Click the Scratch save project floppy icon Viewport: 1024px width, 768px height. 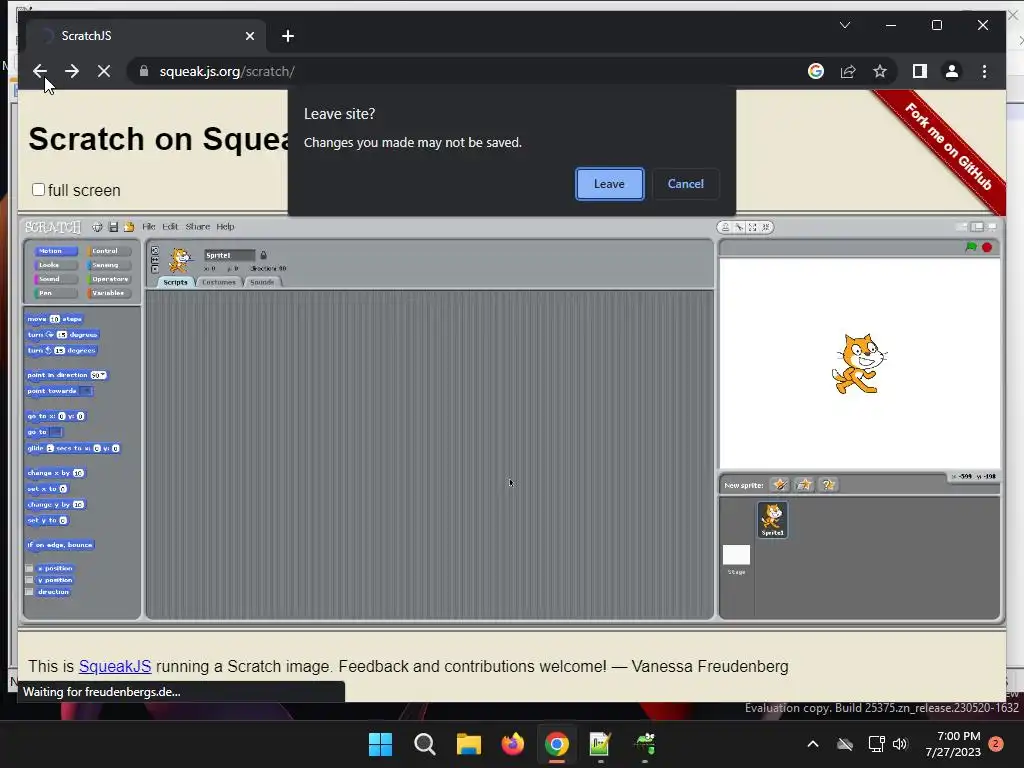(113, 227)
